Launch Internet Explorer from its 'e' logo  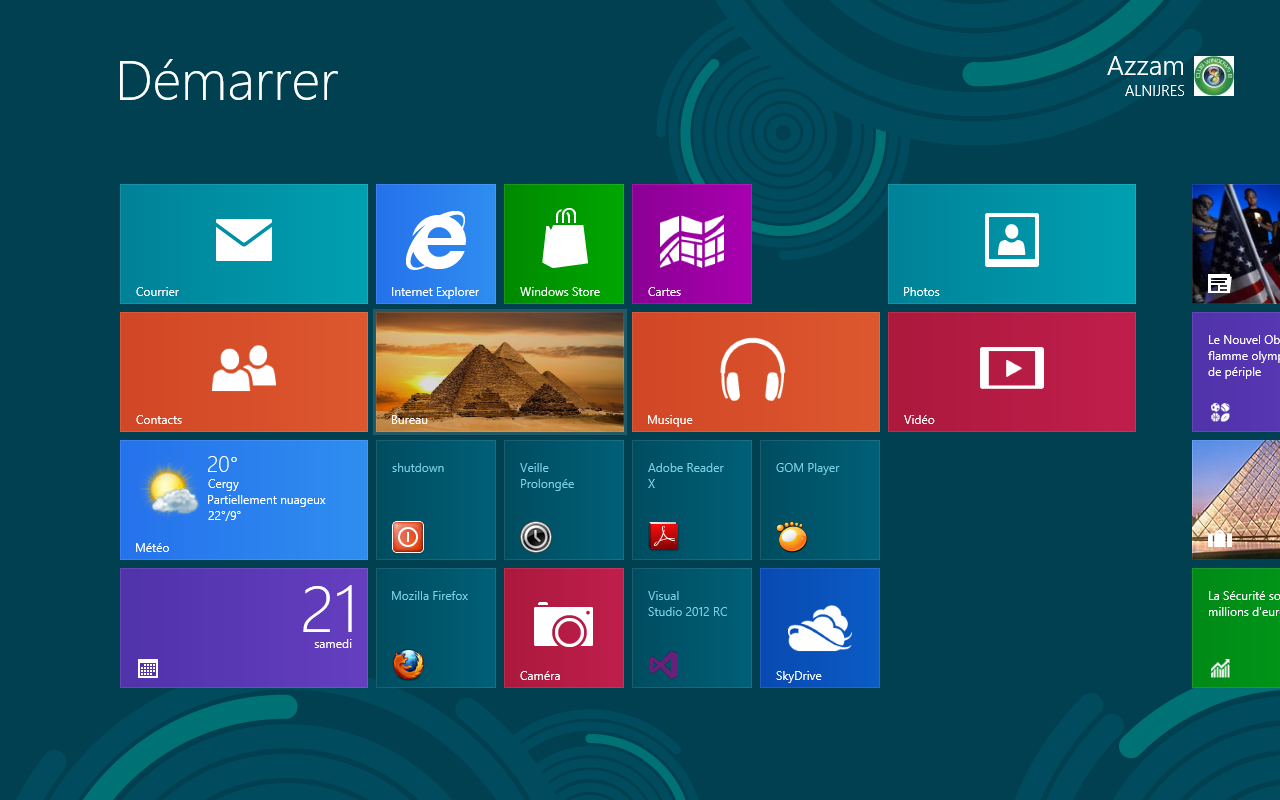tap(436, 240)
